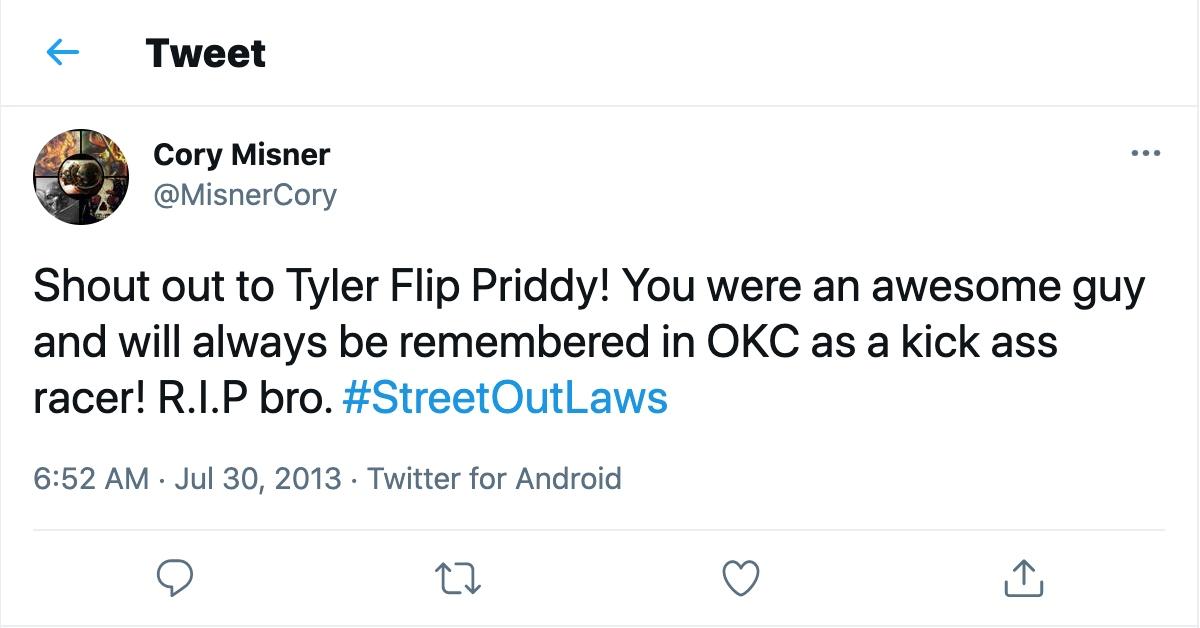Select the Tweet header tab
The image size is (1200, 628).
click(205, 53)
